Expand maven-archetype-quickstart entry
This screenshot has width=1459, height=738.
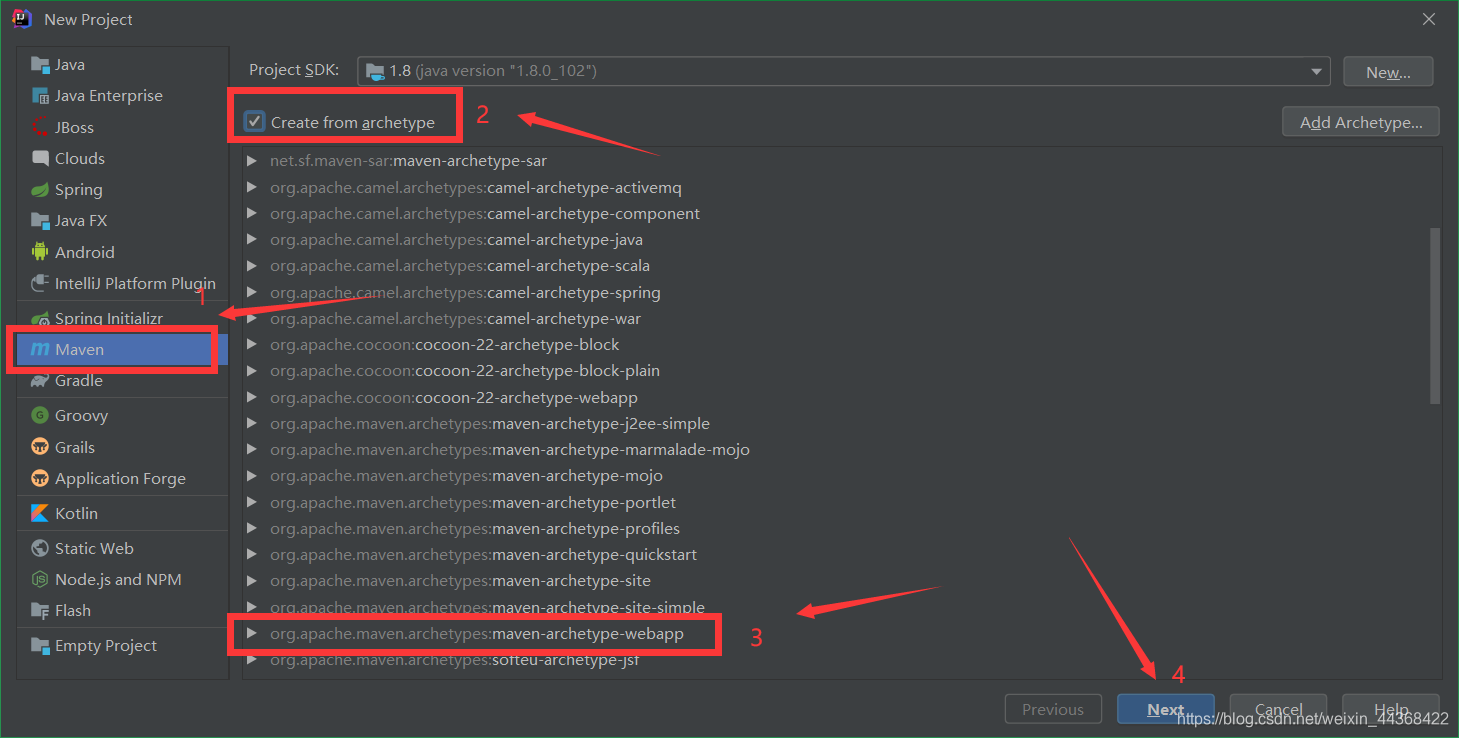pos(252,554)
